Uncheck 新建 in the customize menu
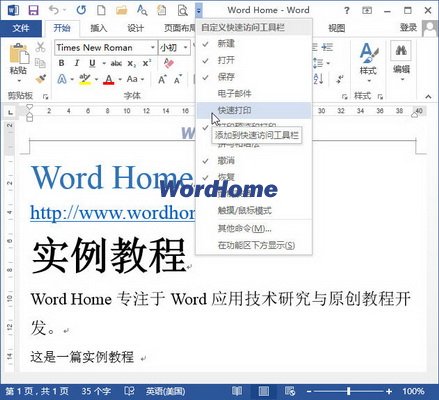This screenshot has height=400, width=439. tap(254, 44)
